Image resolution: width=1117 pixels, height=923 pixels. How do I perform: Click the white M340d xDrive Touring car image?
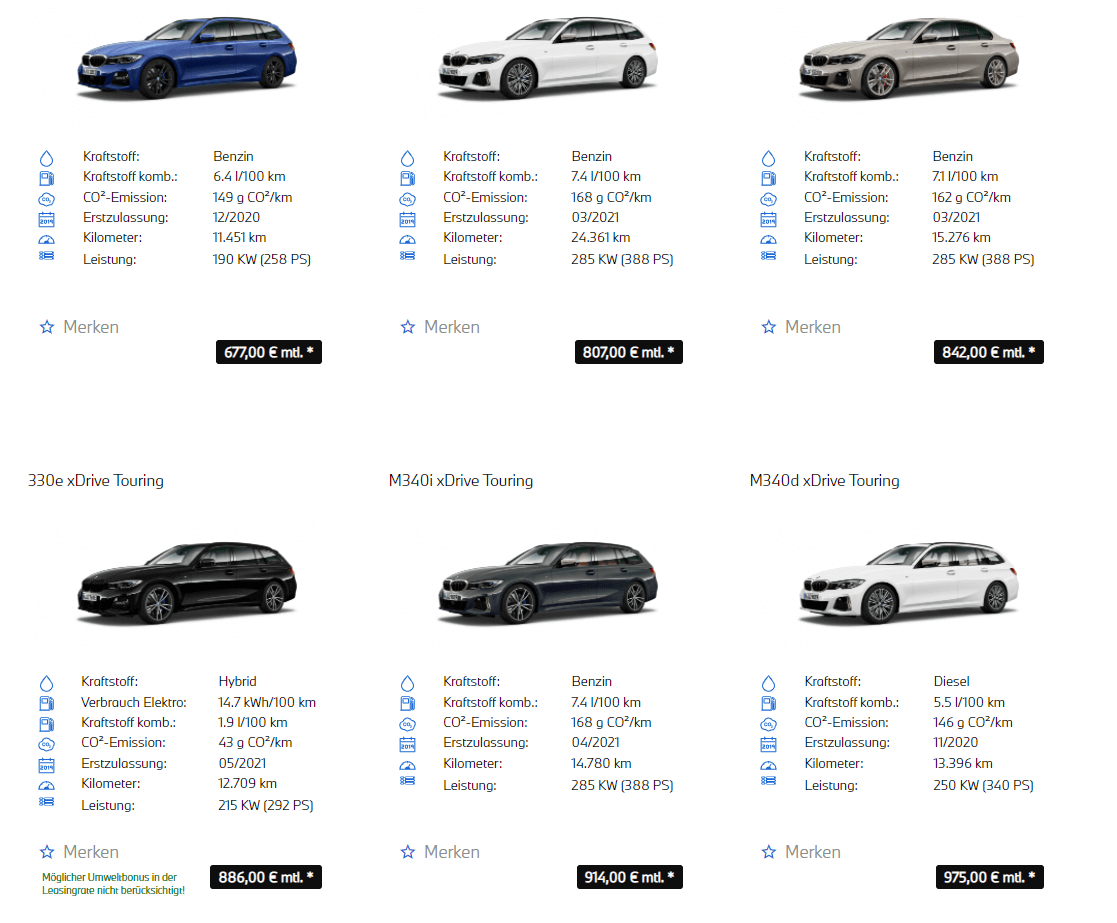point(909,584)
